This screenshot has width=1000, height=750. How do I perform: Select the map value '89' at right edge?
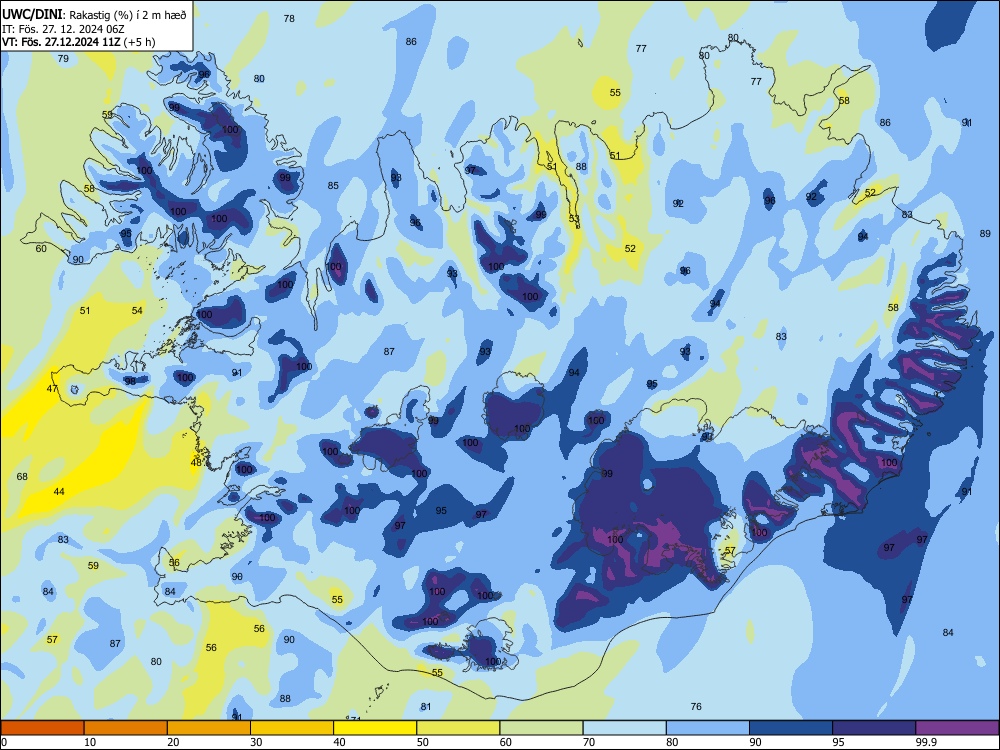pos(985,234)
